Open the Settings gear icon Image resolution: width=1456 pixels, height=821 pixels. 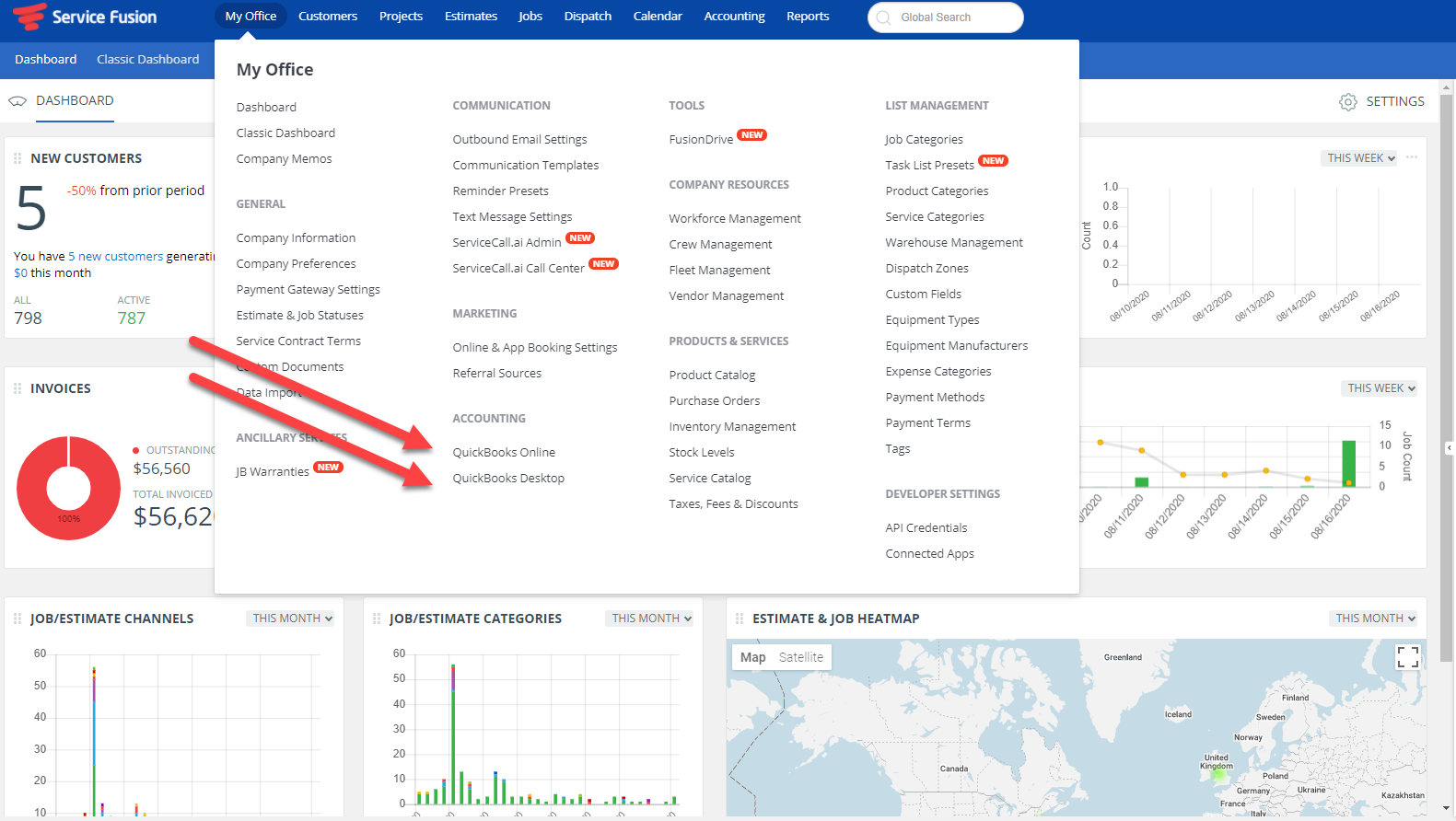click(1348, 102)
